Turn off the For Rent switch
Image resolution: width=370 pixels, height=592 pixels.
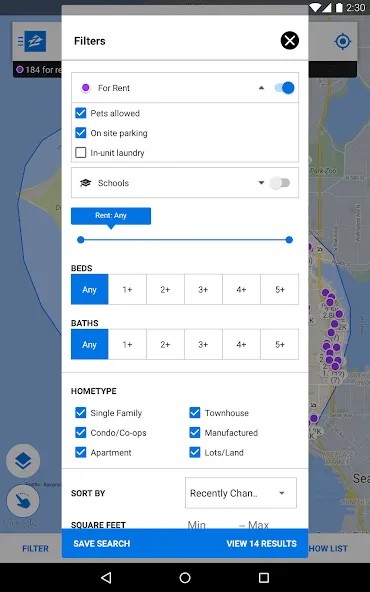tap(284, 88)
